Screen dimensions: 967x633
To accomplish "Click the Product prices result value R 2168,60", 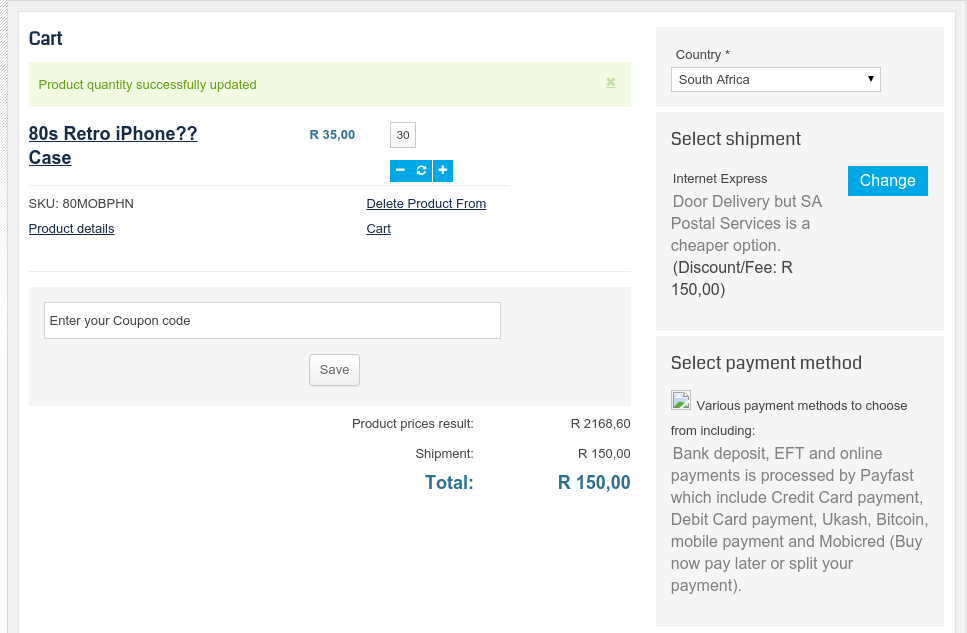I will pos(600,424).
